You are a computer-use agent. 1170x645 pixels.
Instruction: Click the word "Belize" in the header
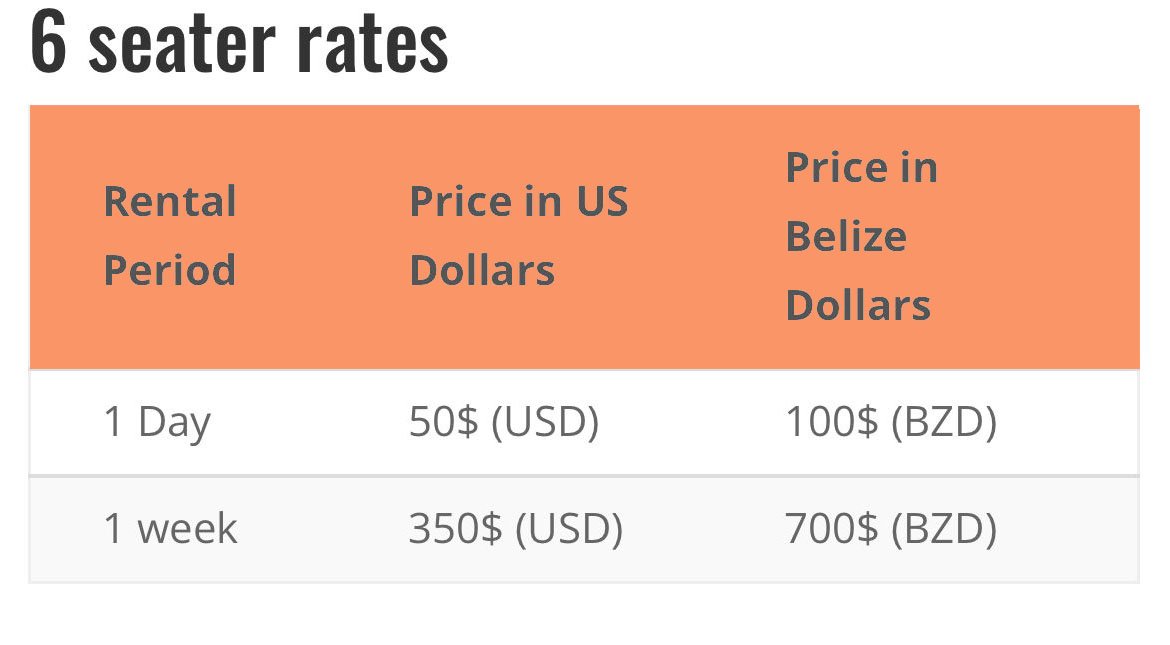click(846, 237)
